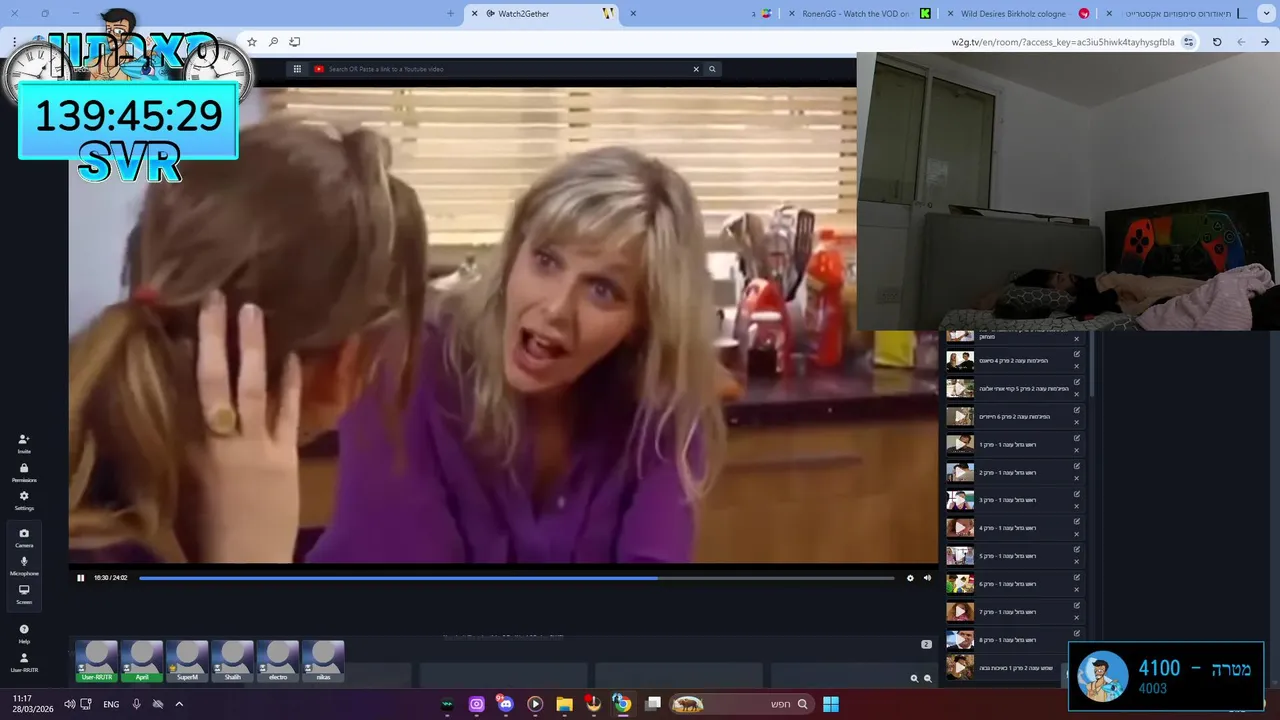Image resolution: width=1280 pixels, height=720 pixels.
Task: Reload the page
Action: (1217, 42)
